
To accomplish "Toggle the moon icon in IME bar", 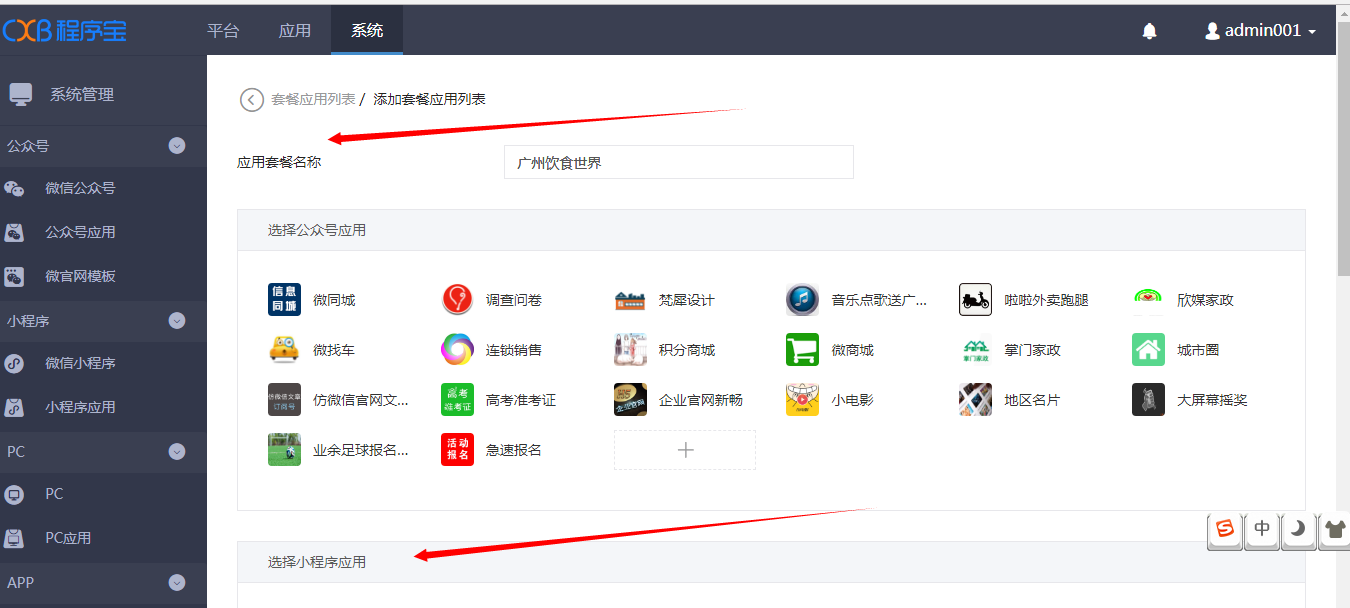I will pyautogui.click(x=1298, y=529).
